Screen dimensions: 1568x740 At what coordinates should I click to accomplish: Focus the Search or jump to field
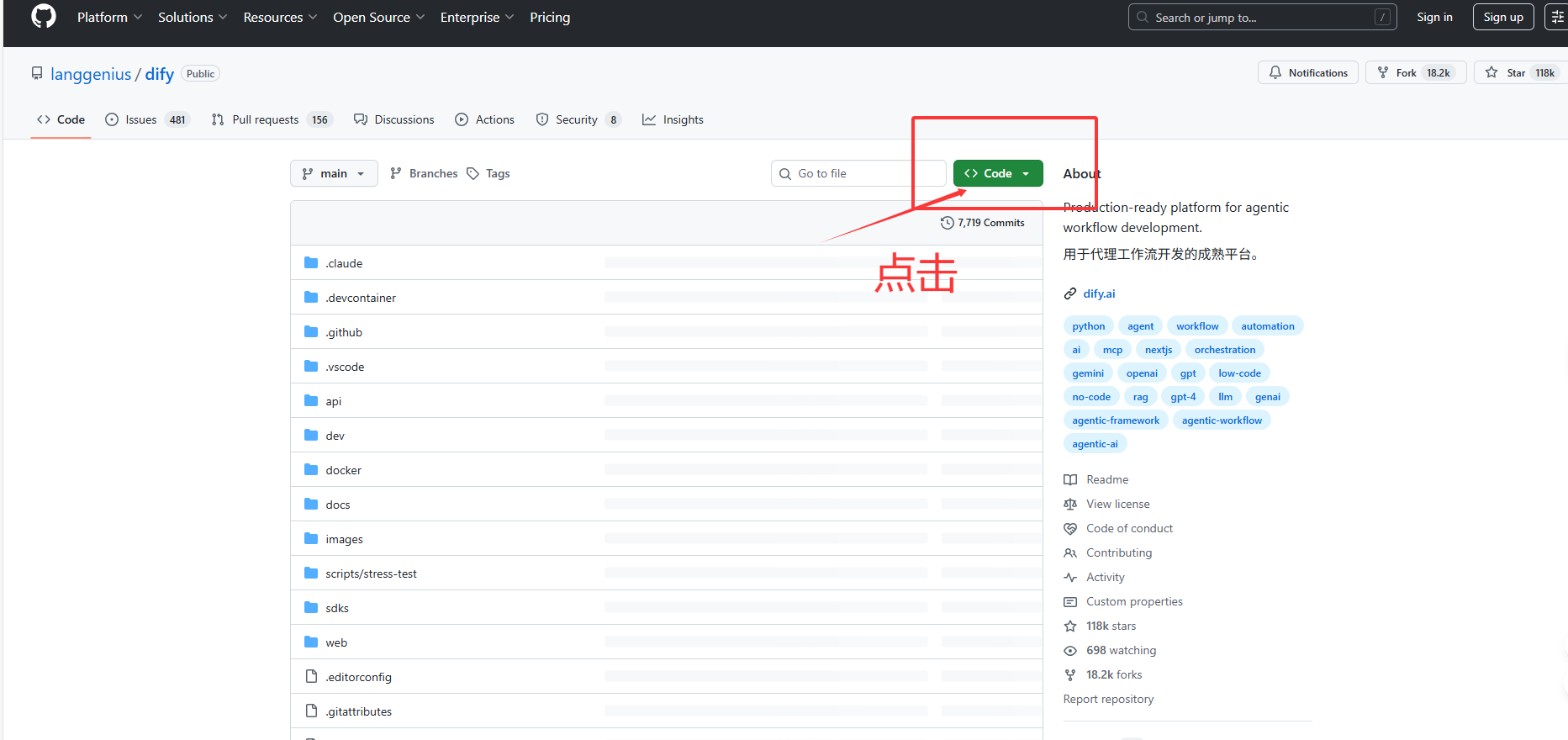1262,17
